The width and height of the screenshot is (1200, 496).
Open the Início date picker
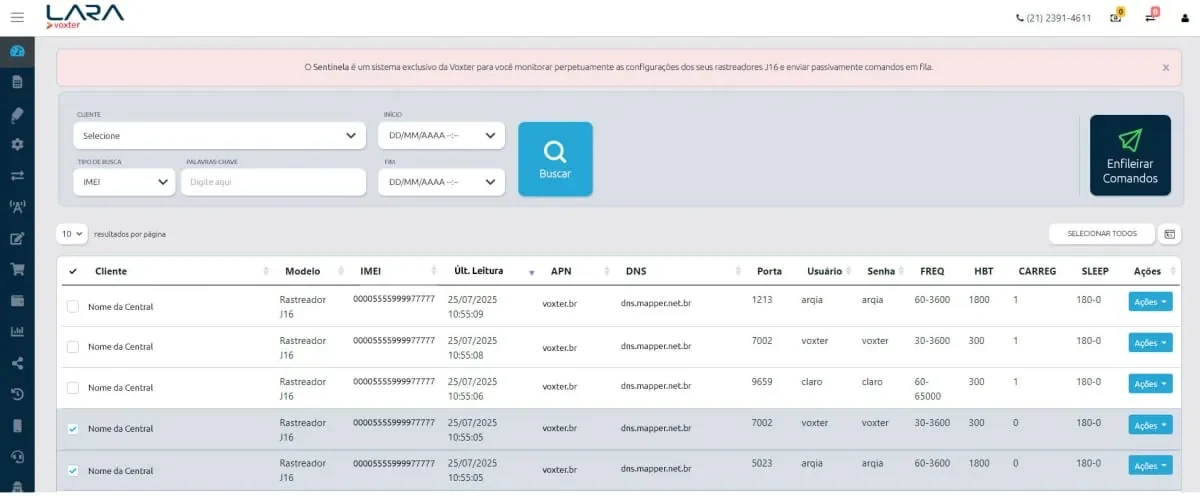pos(441,135)
